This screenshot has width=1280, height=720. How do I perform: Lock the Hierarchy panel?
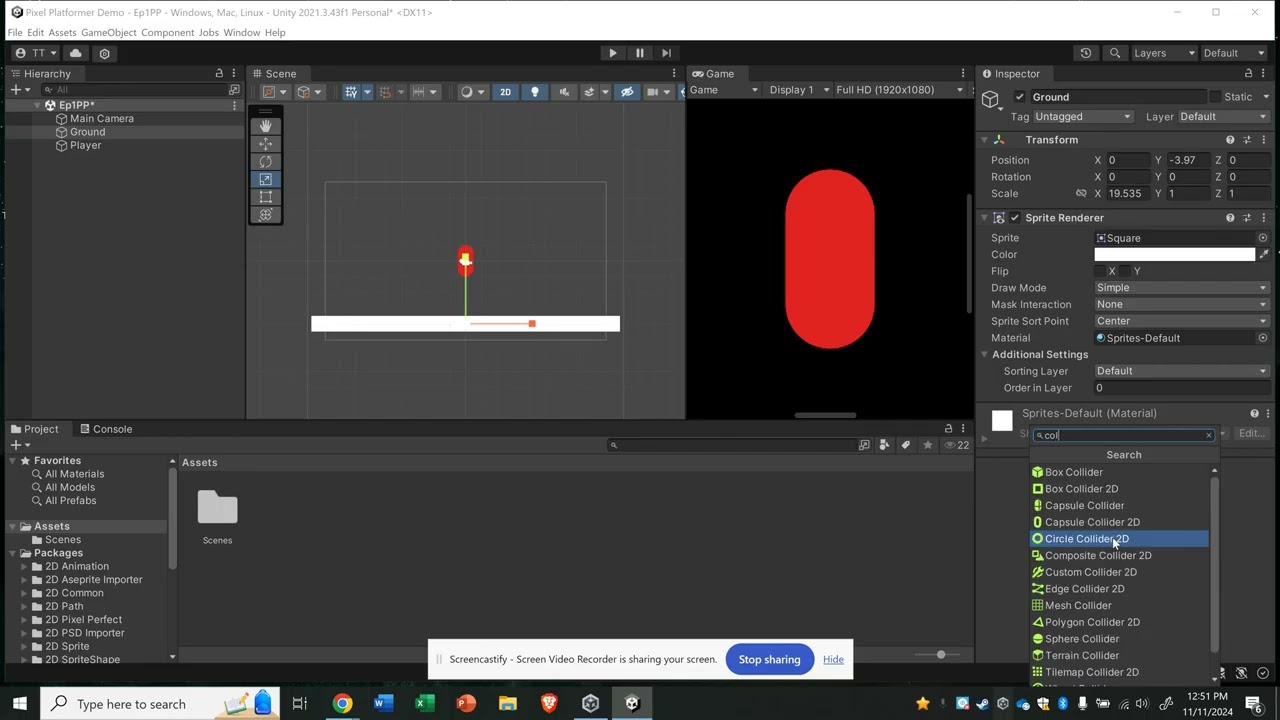[219, 73]
